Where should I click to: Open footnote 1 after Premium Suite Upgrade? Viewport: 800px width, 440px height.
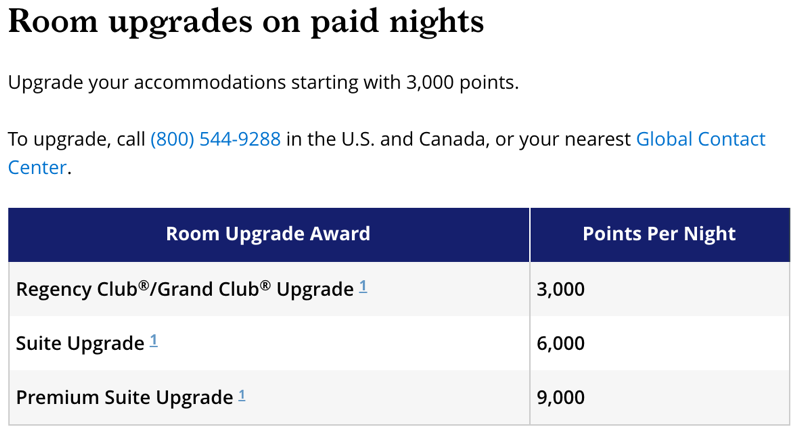pyautogui.click(x=242, y=395)
